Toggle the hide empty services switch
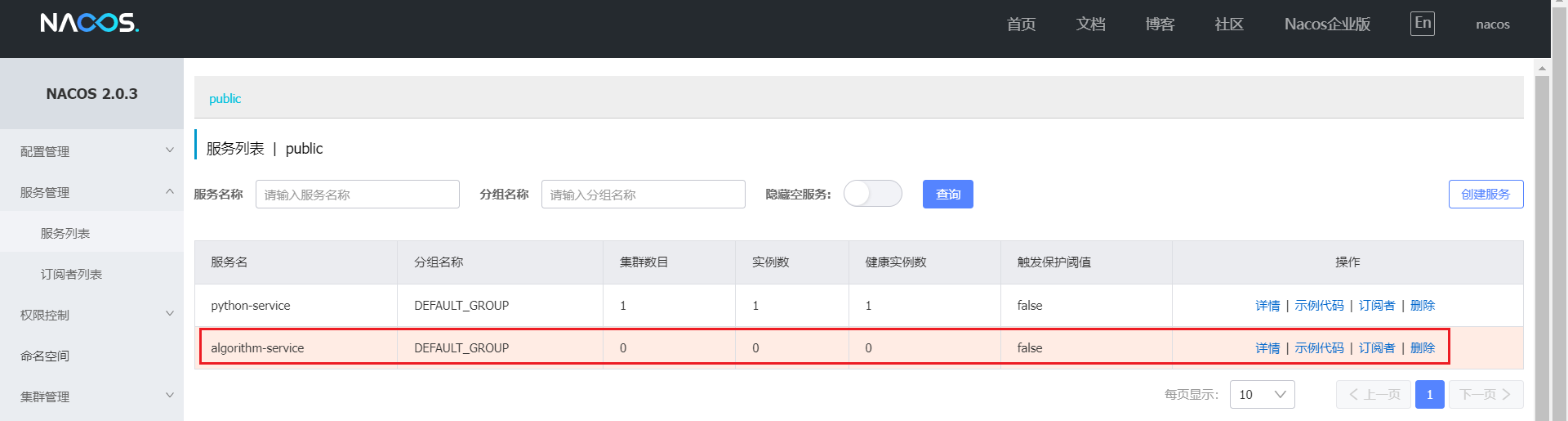The image size is (1568, 421). [x=872, y=194]
